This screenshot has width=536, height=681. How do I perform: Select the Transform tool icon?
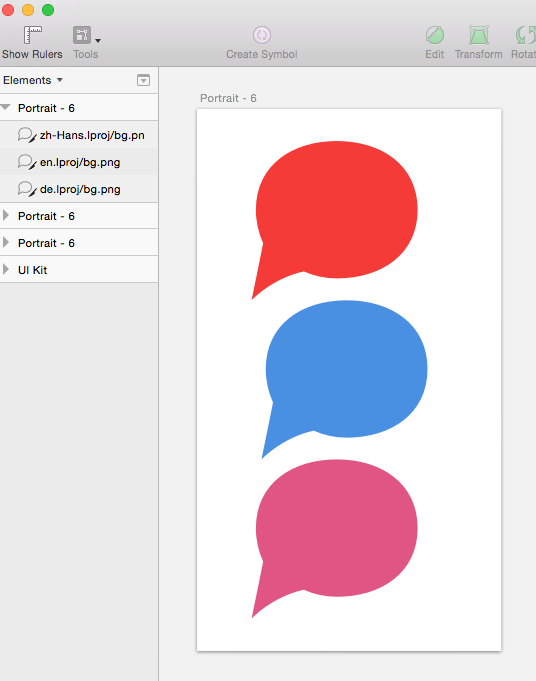(x=479, y=35)
